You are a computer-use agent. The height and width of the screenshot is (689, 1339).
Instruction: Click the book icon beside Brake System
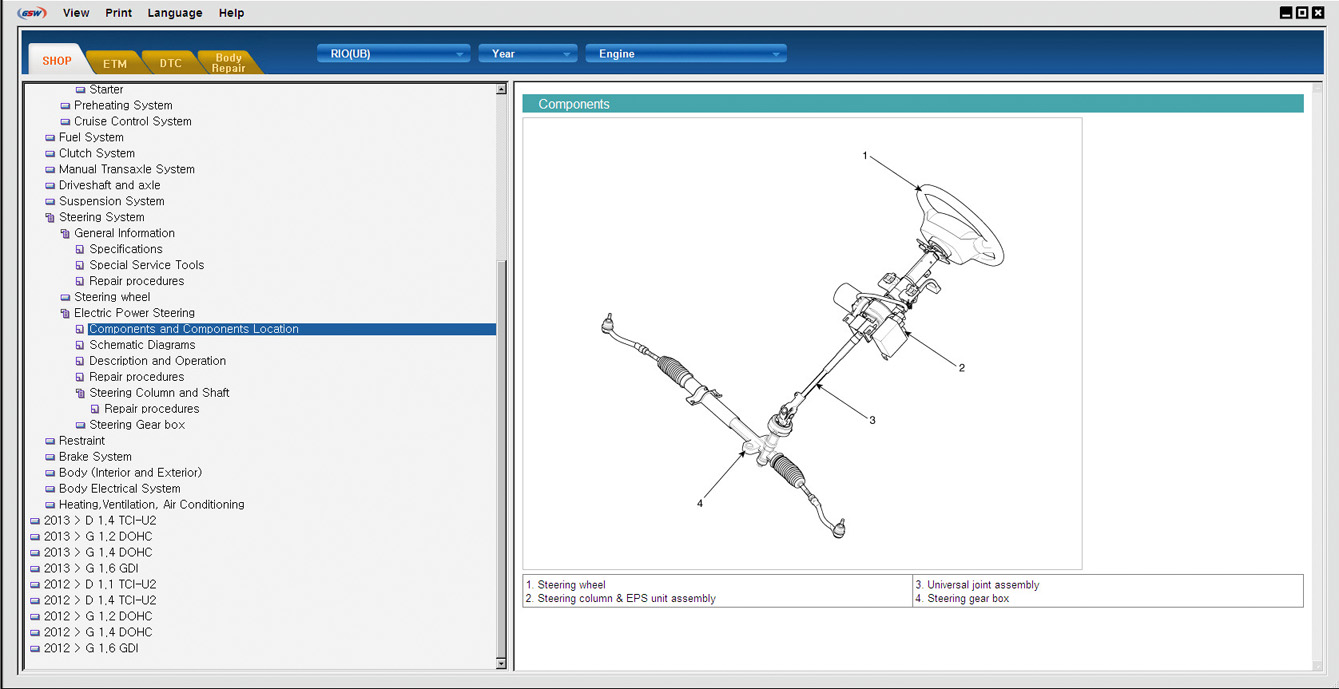pos(50,457)
